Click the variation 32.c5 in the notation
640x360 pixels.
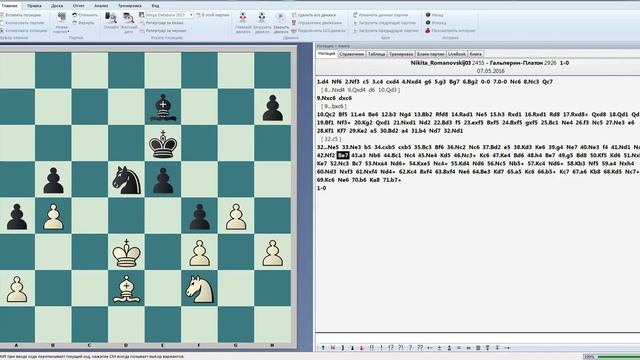(x=331, y=139)
